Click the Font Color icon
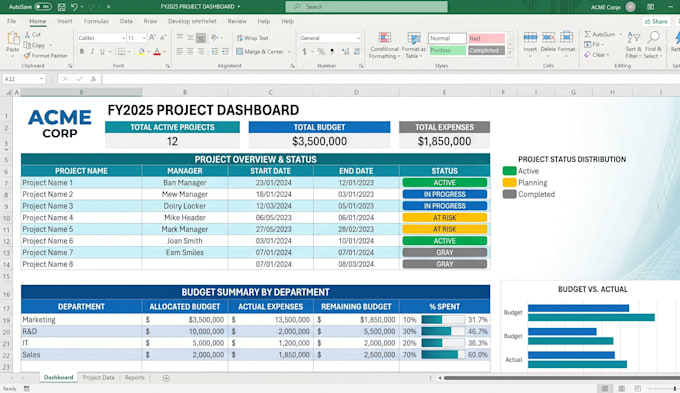Image resolution: width=680 pixels, height=393 pixels. (157, 52)
